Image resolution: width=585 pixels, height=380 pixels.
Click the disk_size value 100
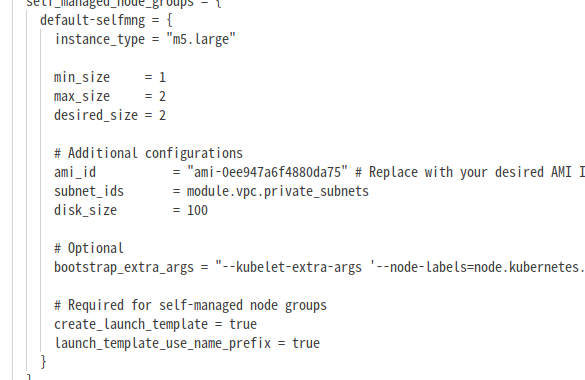(197, 210)
